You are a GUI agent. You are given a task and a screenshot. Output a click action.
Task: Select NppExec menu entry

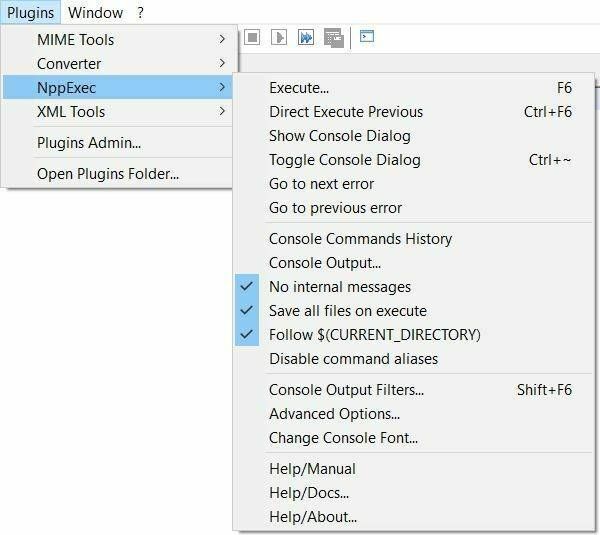(118, 87)
